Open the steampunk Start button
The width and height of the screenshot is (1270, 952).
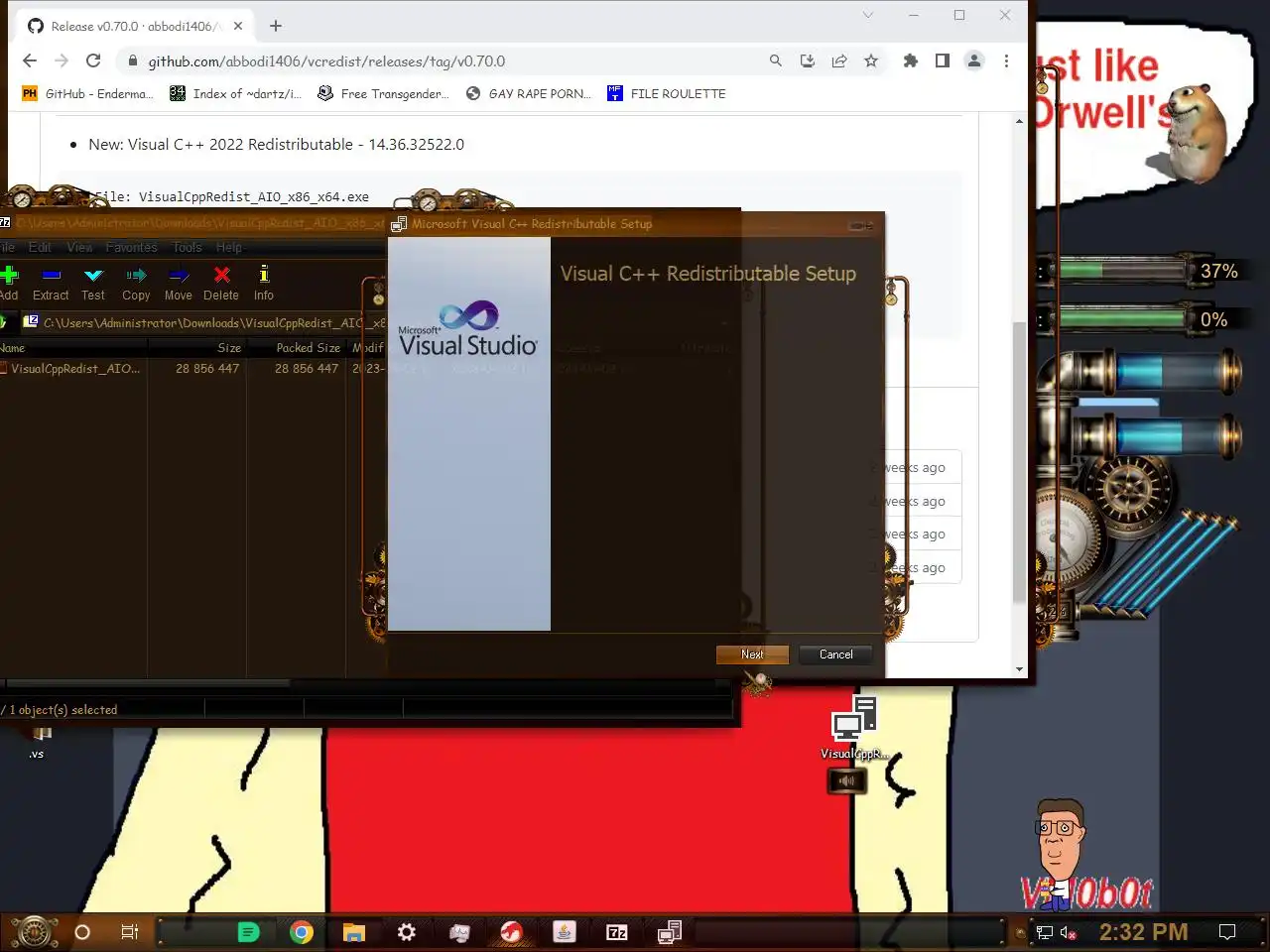tap(34, 932)
